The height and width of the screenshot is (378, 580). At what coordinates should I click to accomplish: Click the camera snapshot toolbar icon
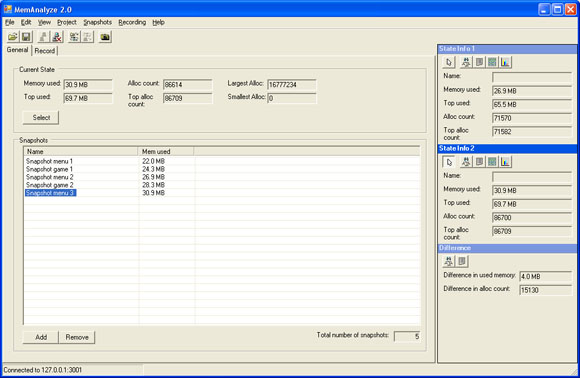[x=105, y=37]
